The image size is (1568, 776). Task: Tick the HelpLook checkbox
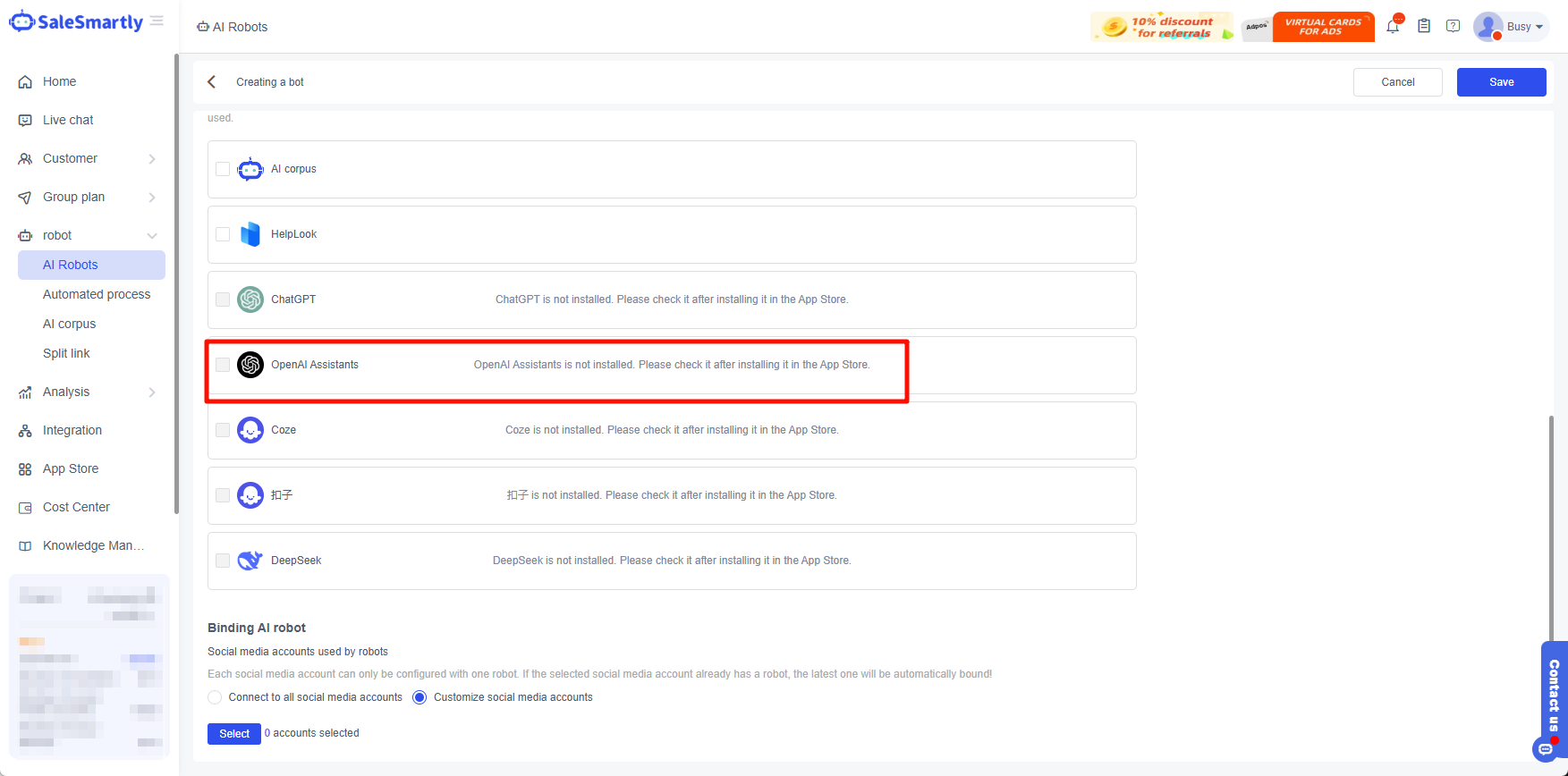[x=223, y=234]
